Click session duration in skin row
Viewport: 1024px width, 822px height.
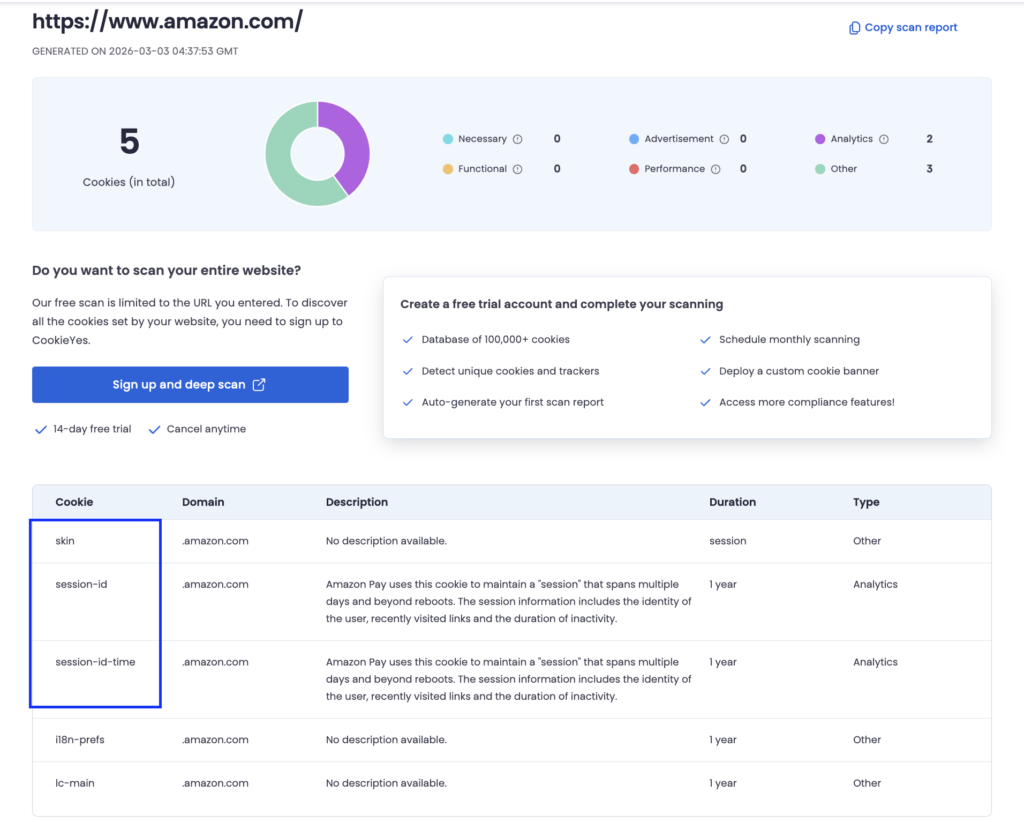coord(728,541)
